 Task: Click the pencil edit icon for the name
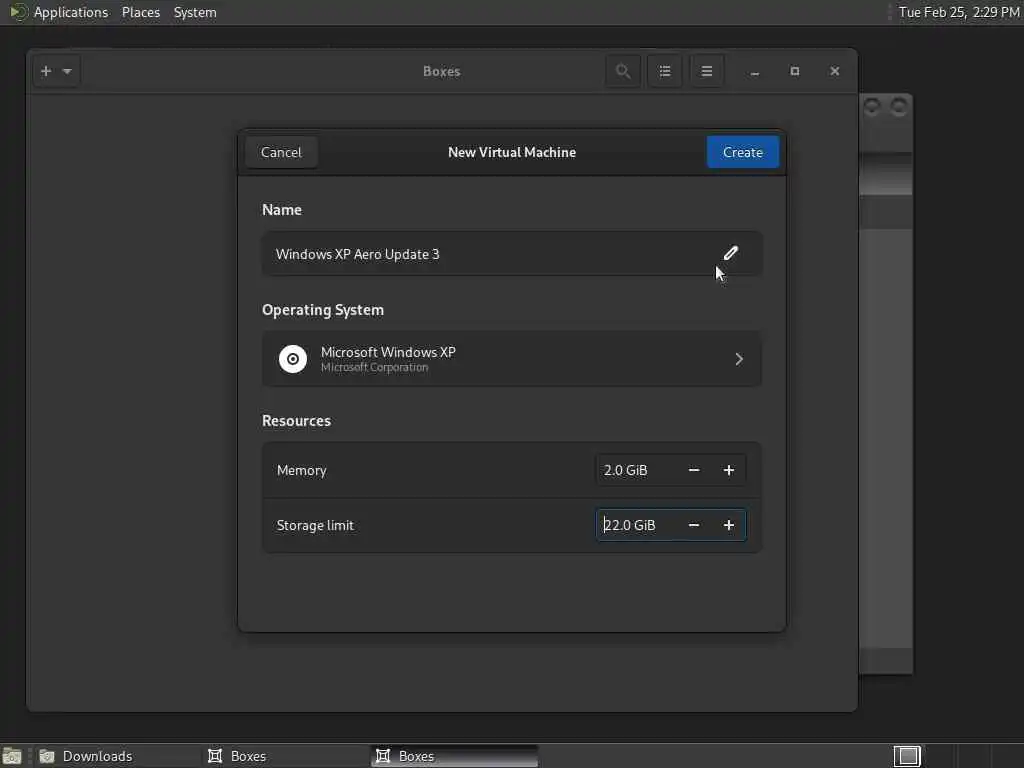(x=730, y=253)
